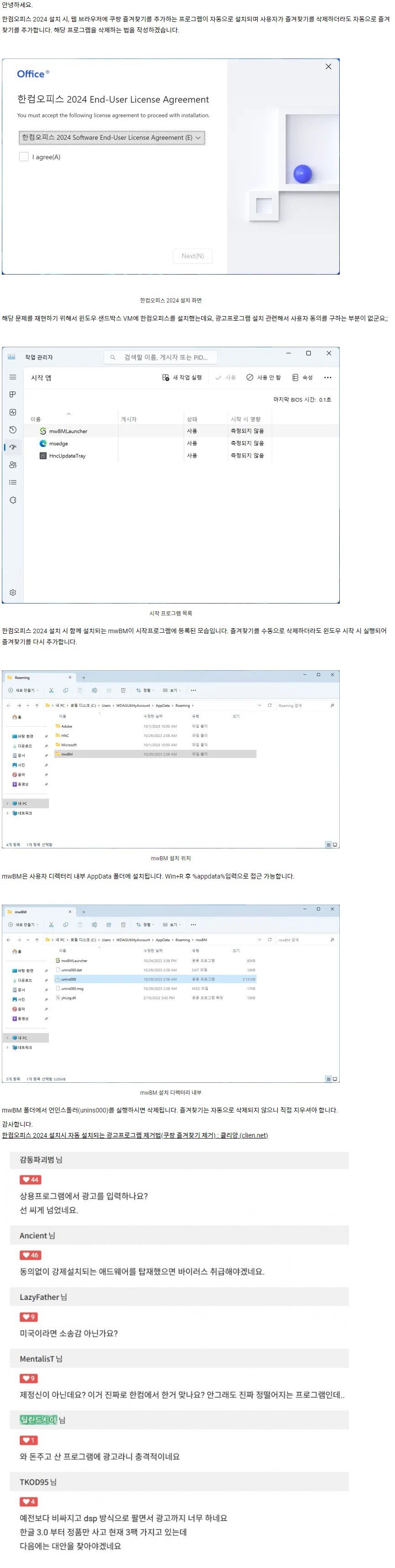Click the msedge startup entry icon
Screen dimensions: 395x1568
tap(43, 444)
